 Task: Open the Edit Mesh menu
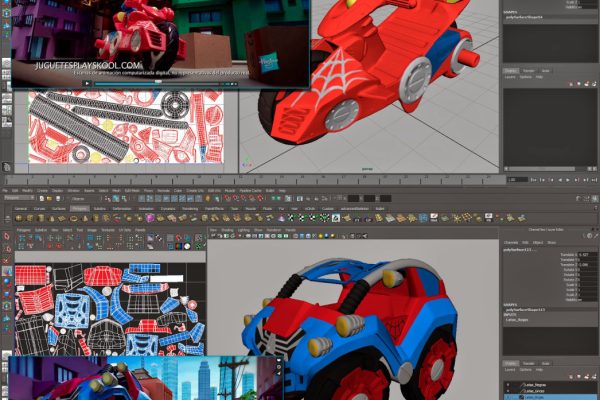click(132, 191)
